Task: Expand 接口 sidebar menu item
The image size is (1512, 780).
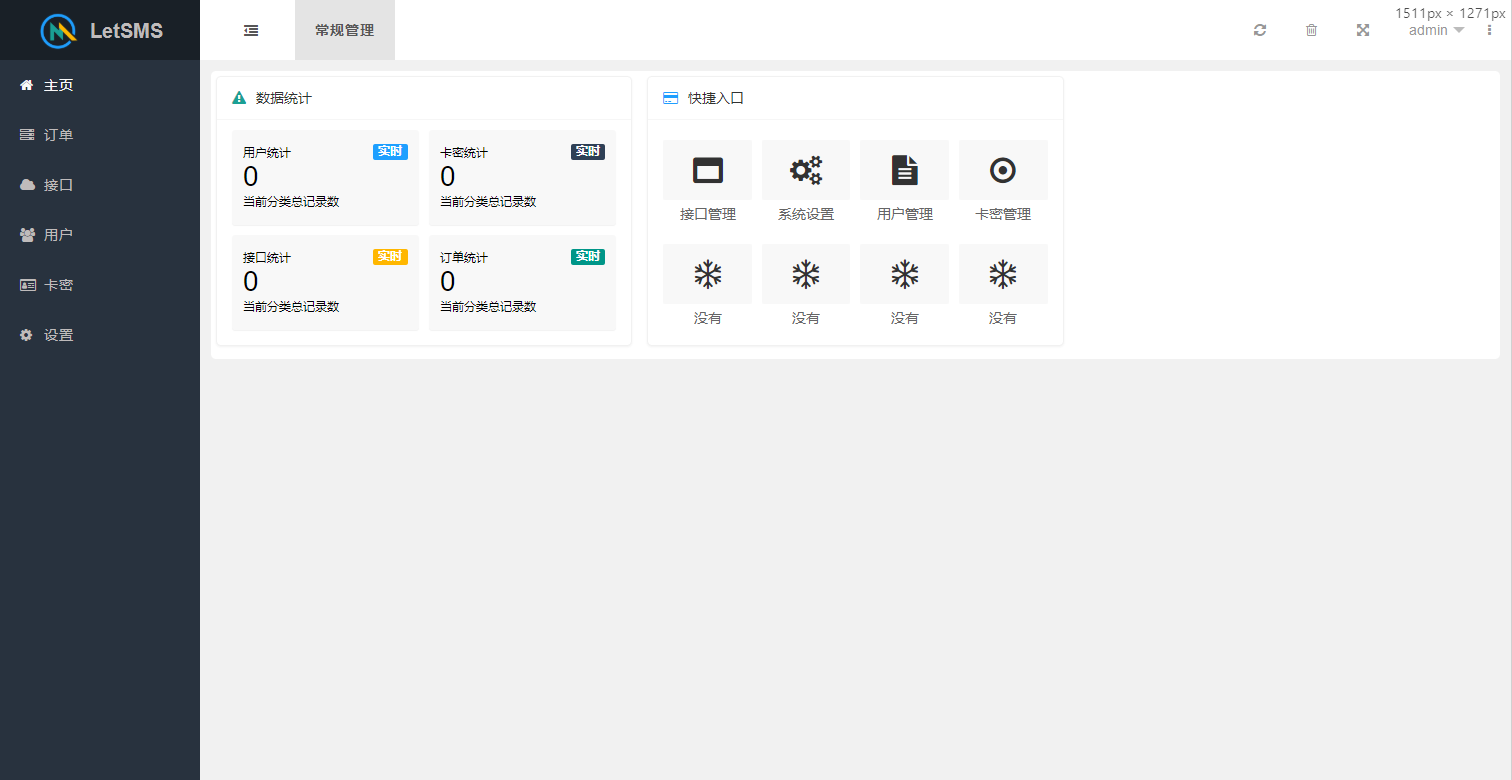Action: (x=58, y=185)
